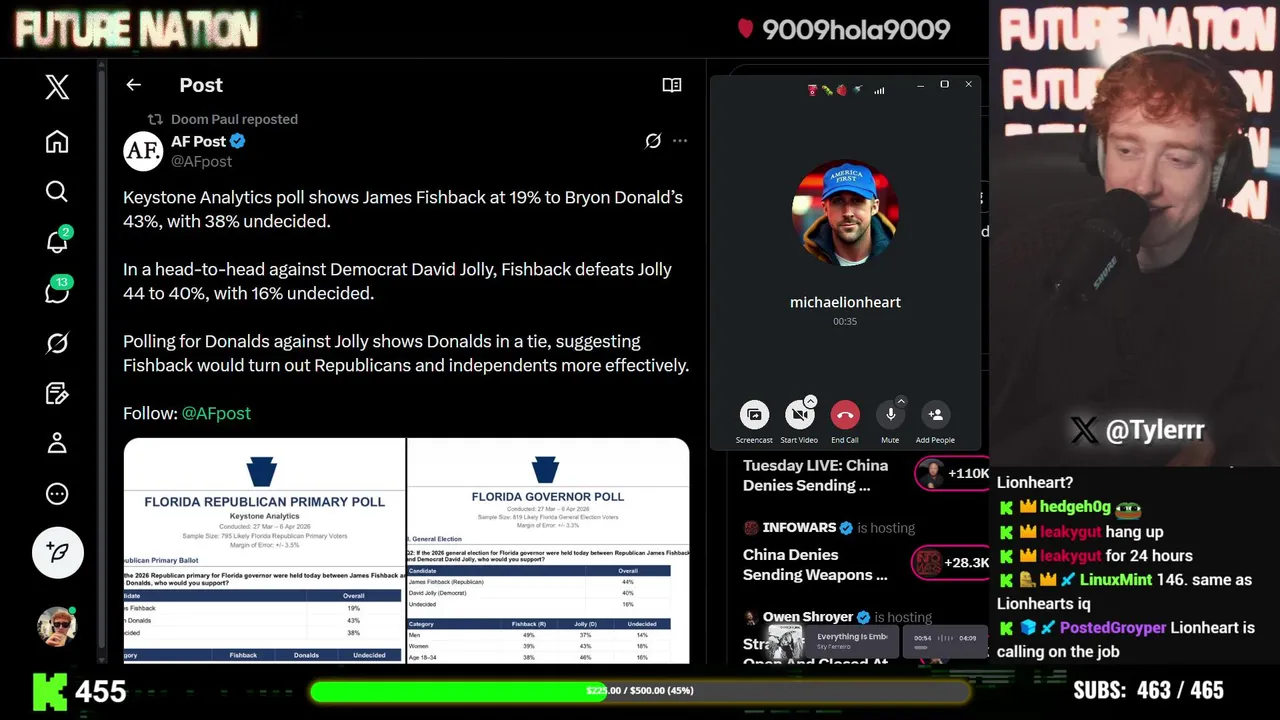This screenshot has width=1280, height=720.
Task: Open Florida Governor Poll image
Action: (x=549, y=550)
